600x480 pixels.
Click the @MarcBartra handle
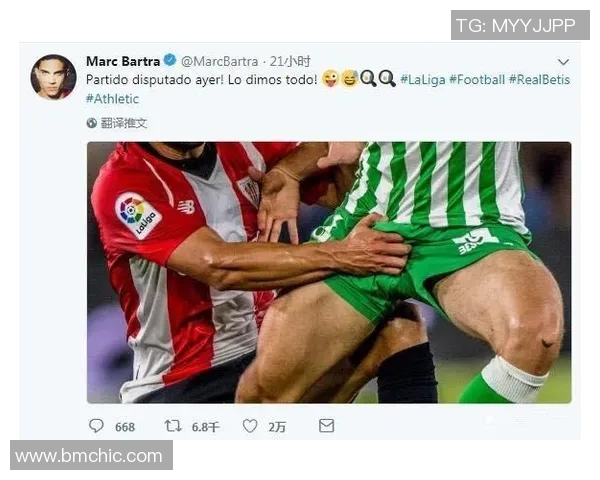pyautogui.click(x=219, y=61)
